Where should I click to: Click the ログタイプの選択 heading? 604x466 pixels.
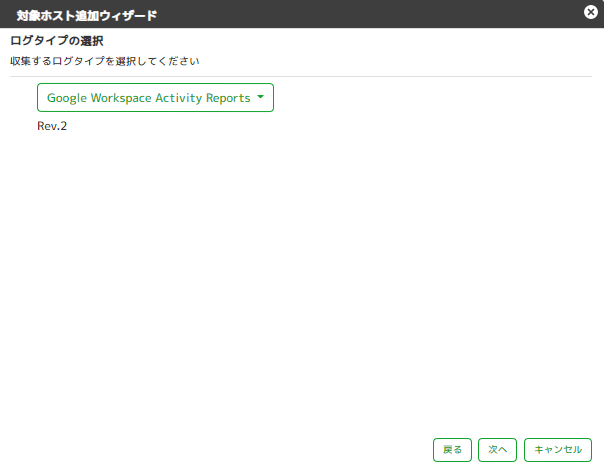[x=57, y=41]
